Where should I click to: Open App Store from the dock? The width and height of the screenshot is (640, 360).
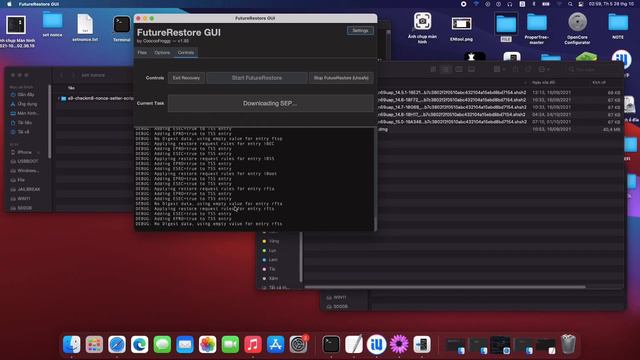(276, 344)
